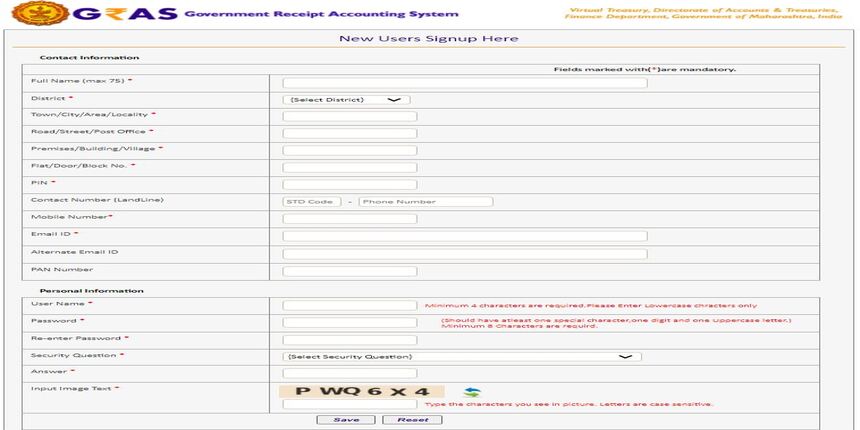Click the captcha case sensitive hint text
Viewport: 860px width, 430px height.
569,404
